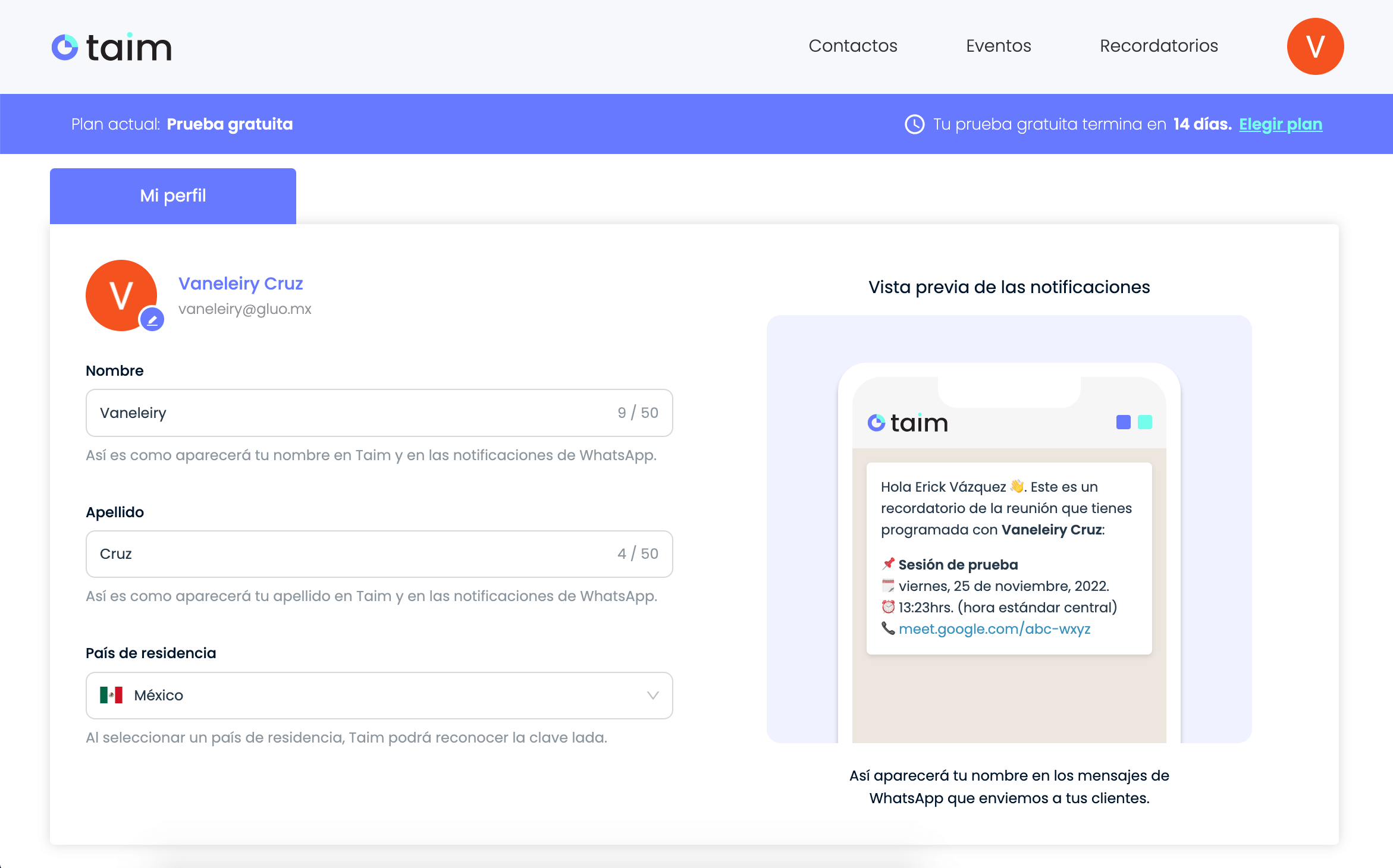The height and width of the screenshot is (868, 1393).
Task: Click the large profile avatar V
Action: point(121,295)
